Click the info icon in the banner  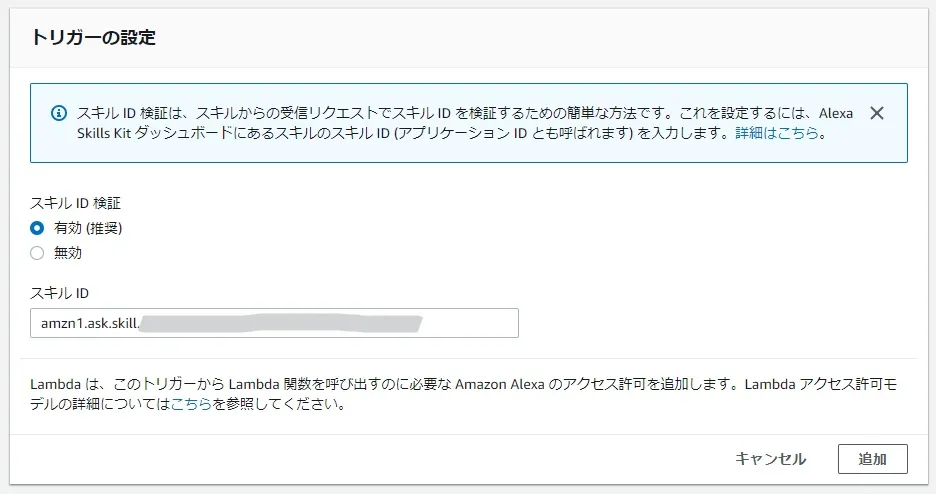pos(59,113)
